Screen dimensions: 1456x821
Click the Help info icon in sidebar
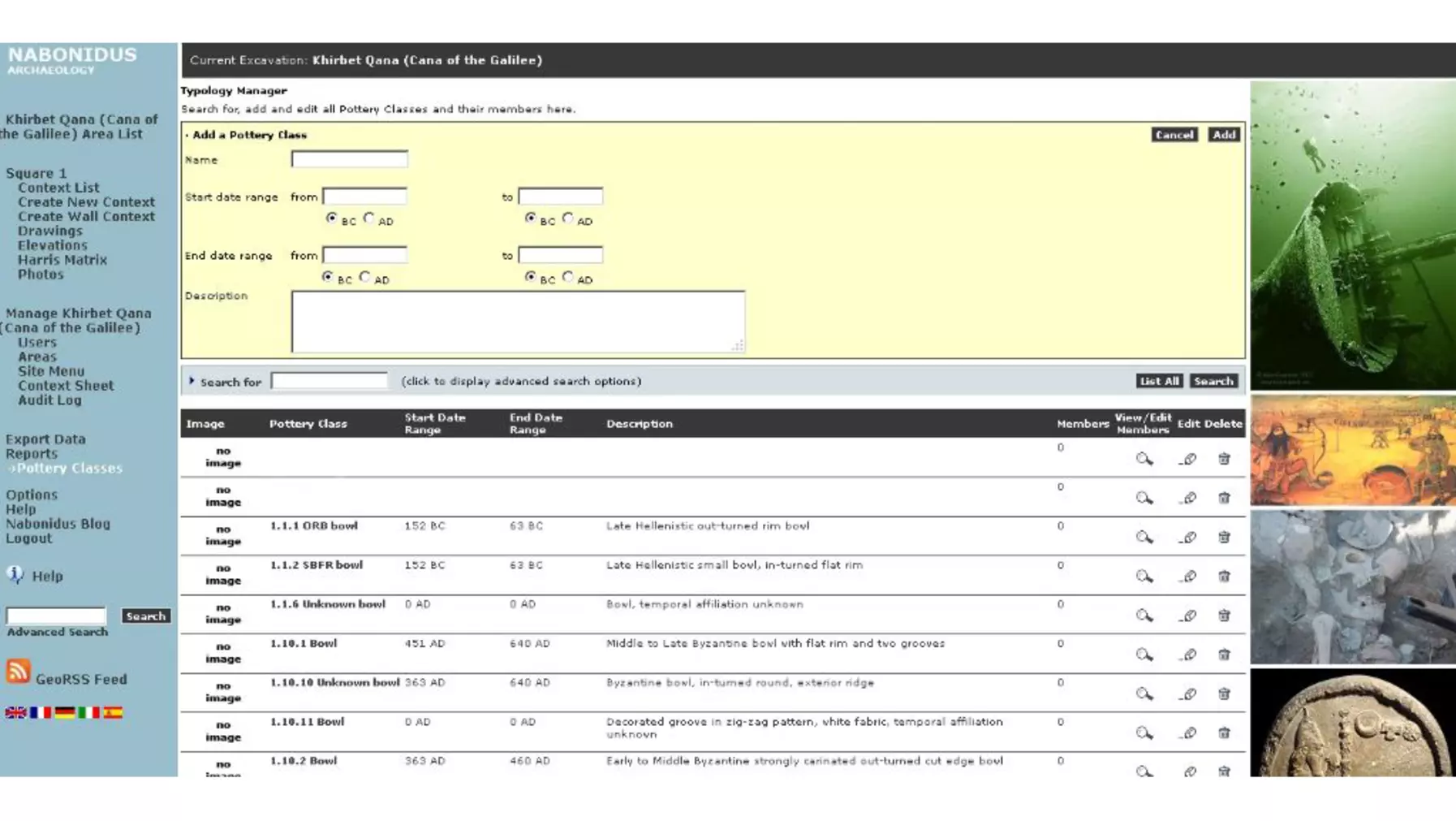point(15,575)
